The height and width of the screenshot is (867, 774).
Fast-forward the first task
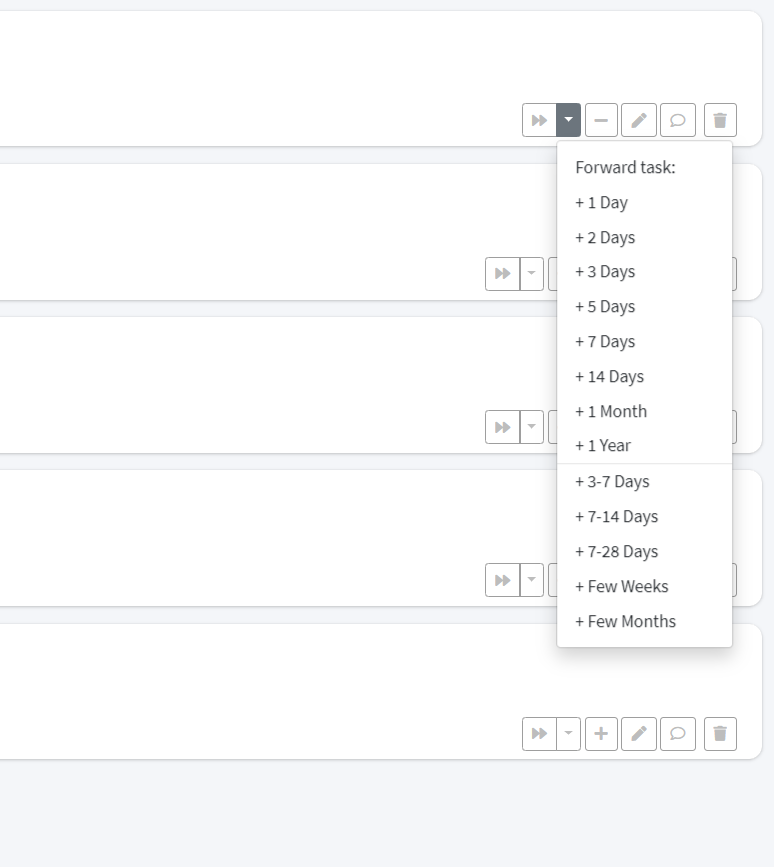pos(540,119)
